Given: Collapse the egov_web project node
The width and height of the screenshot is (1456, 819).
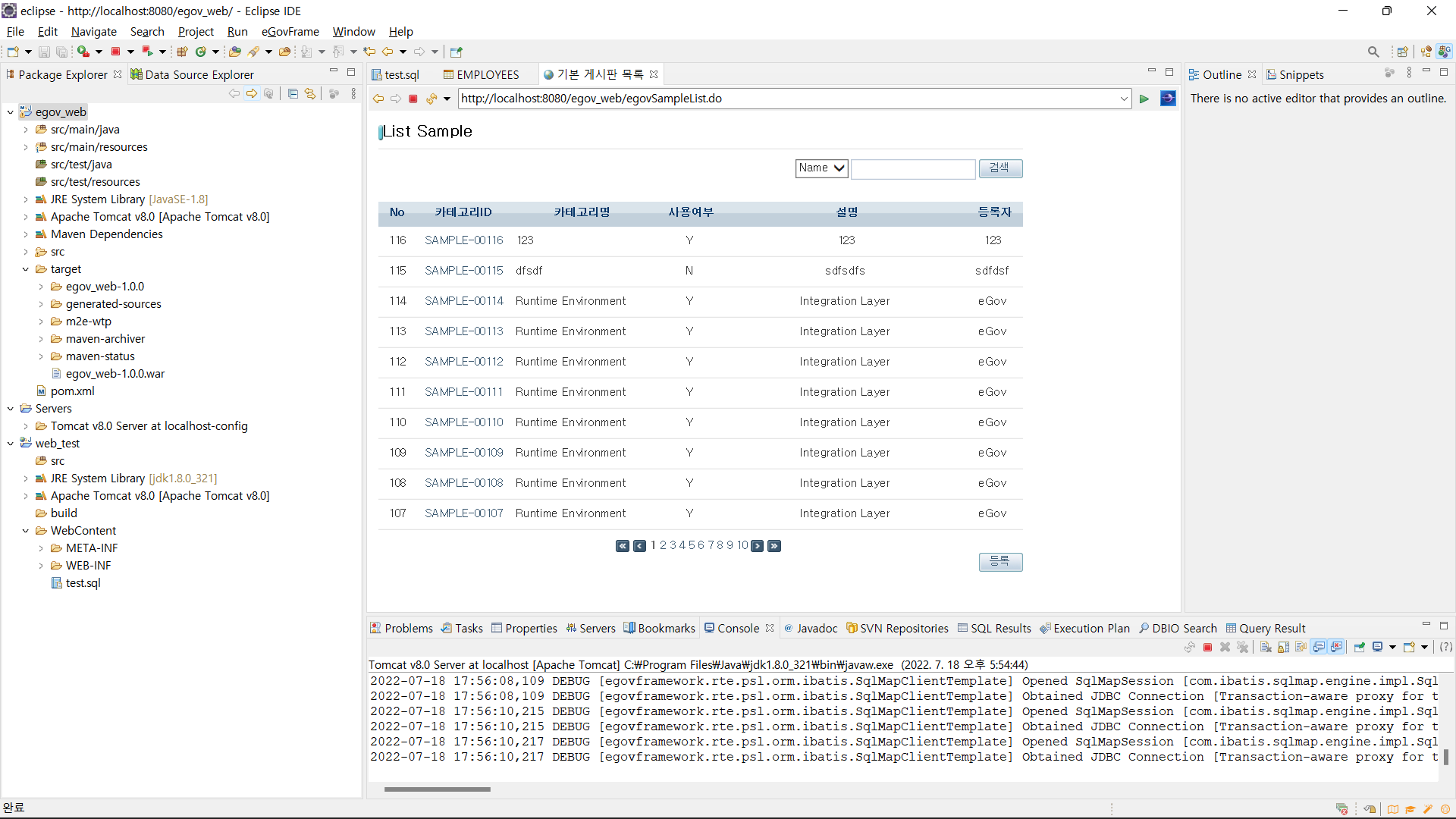Looking at the screenshot, I should [11, 112].
